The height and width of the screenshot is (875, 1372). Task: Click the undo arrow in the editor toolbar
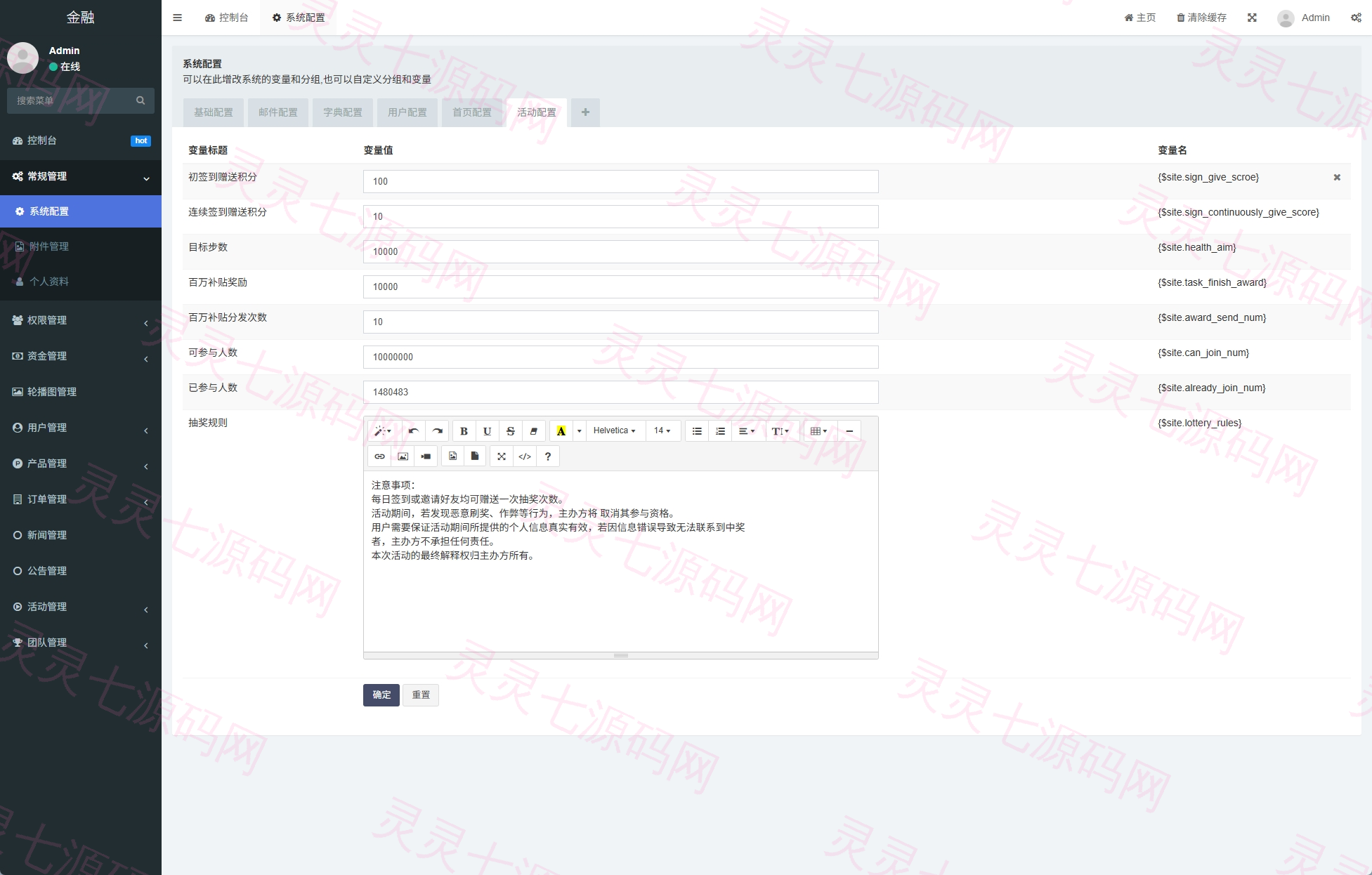point(413,431)
